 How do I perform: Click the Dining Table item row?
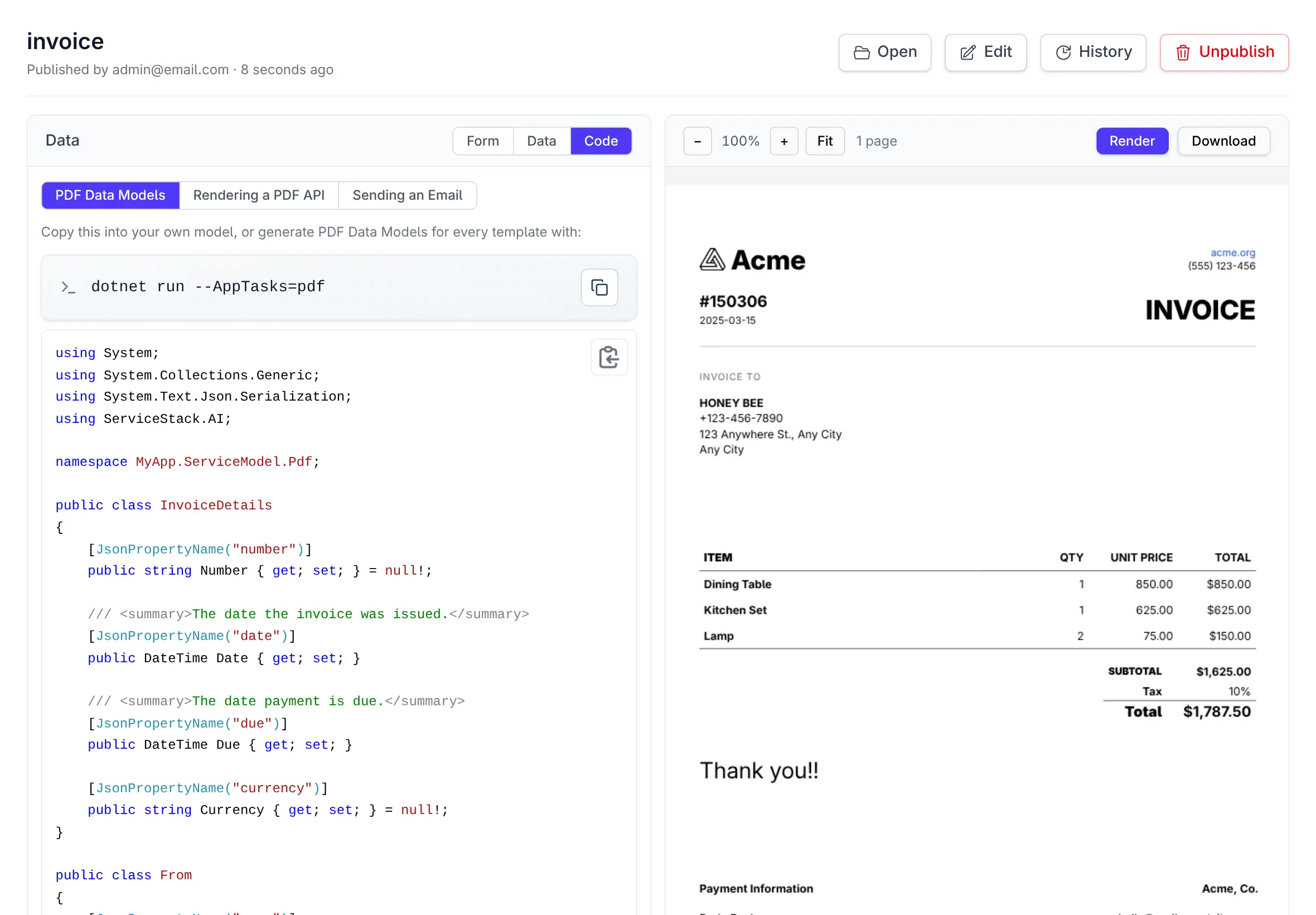pyautogui.click(x=977, y=584)
